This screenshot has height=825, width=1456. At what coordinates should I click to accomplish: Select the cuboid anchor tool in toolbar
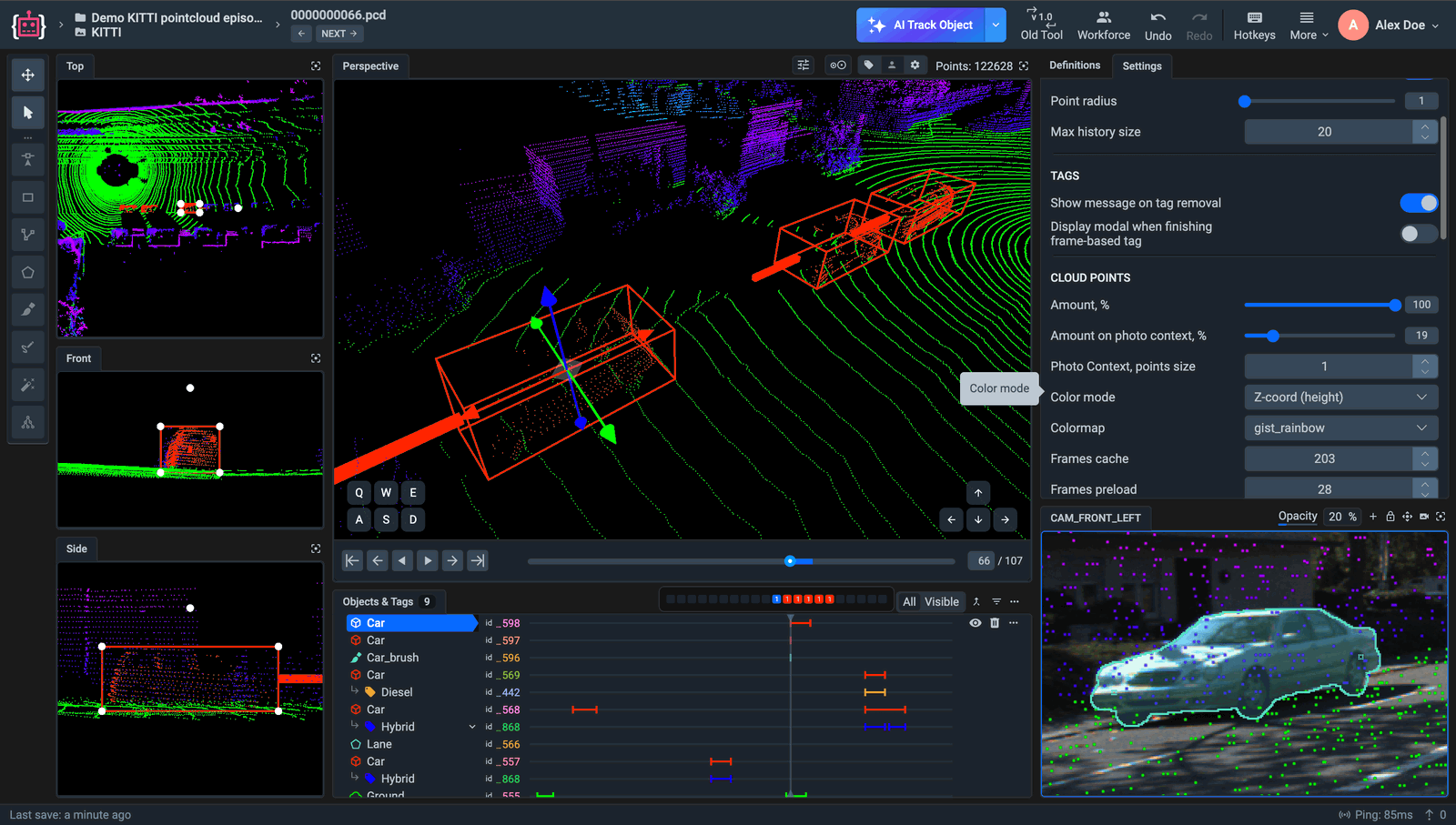pyautogui.click(x=28, y=159)
